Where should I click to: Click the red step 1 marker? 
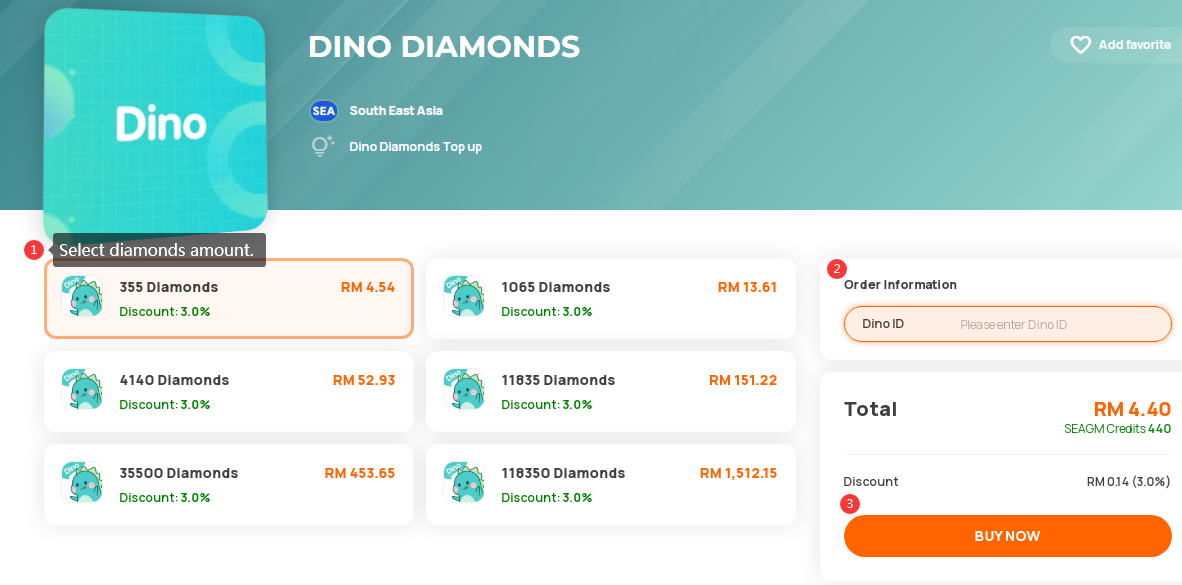pos(33,250)
